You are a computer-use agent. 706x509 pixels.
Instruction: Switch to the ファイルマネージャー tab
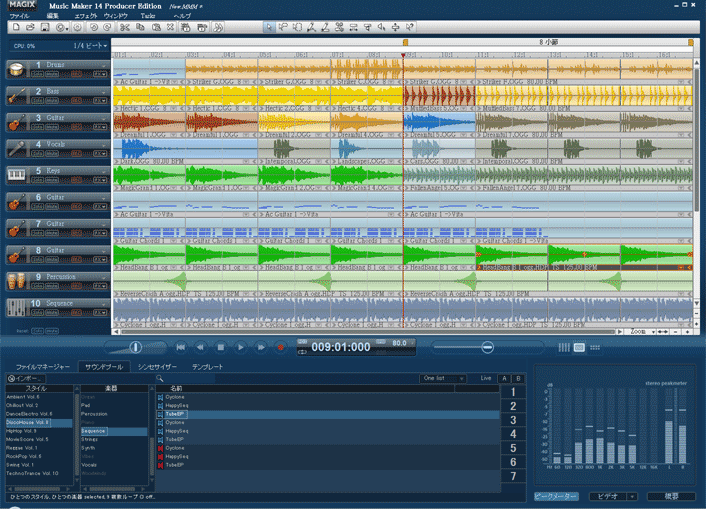pos(43,367)
